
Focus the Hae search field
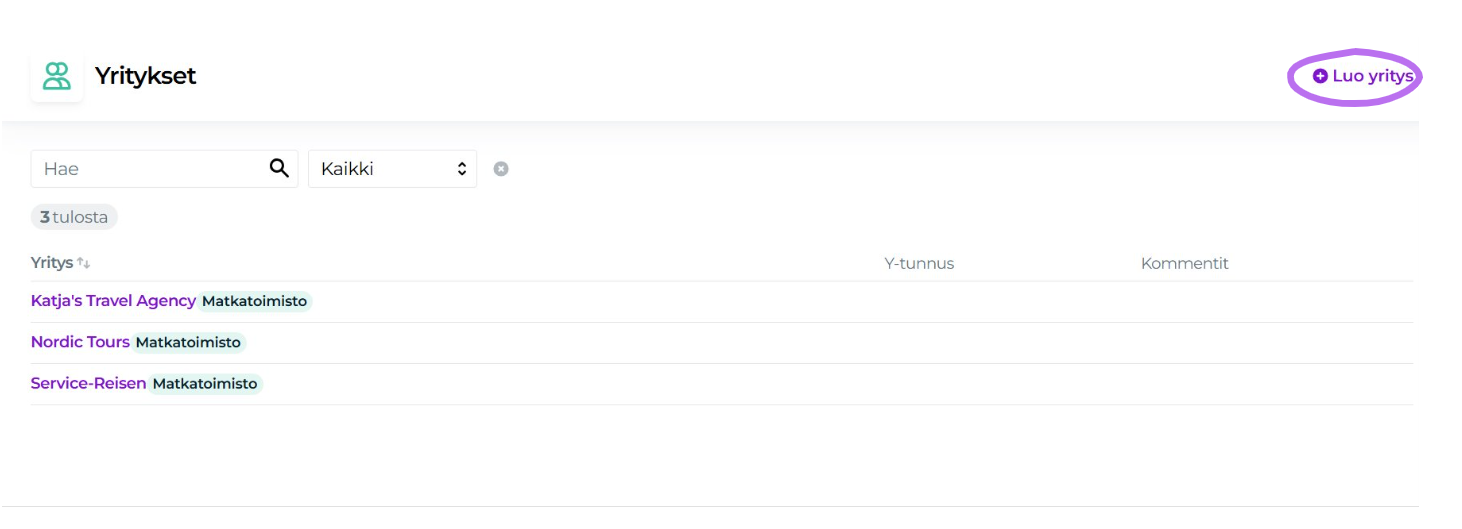[150, 169]
